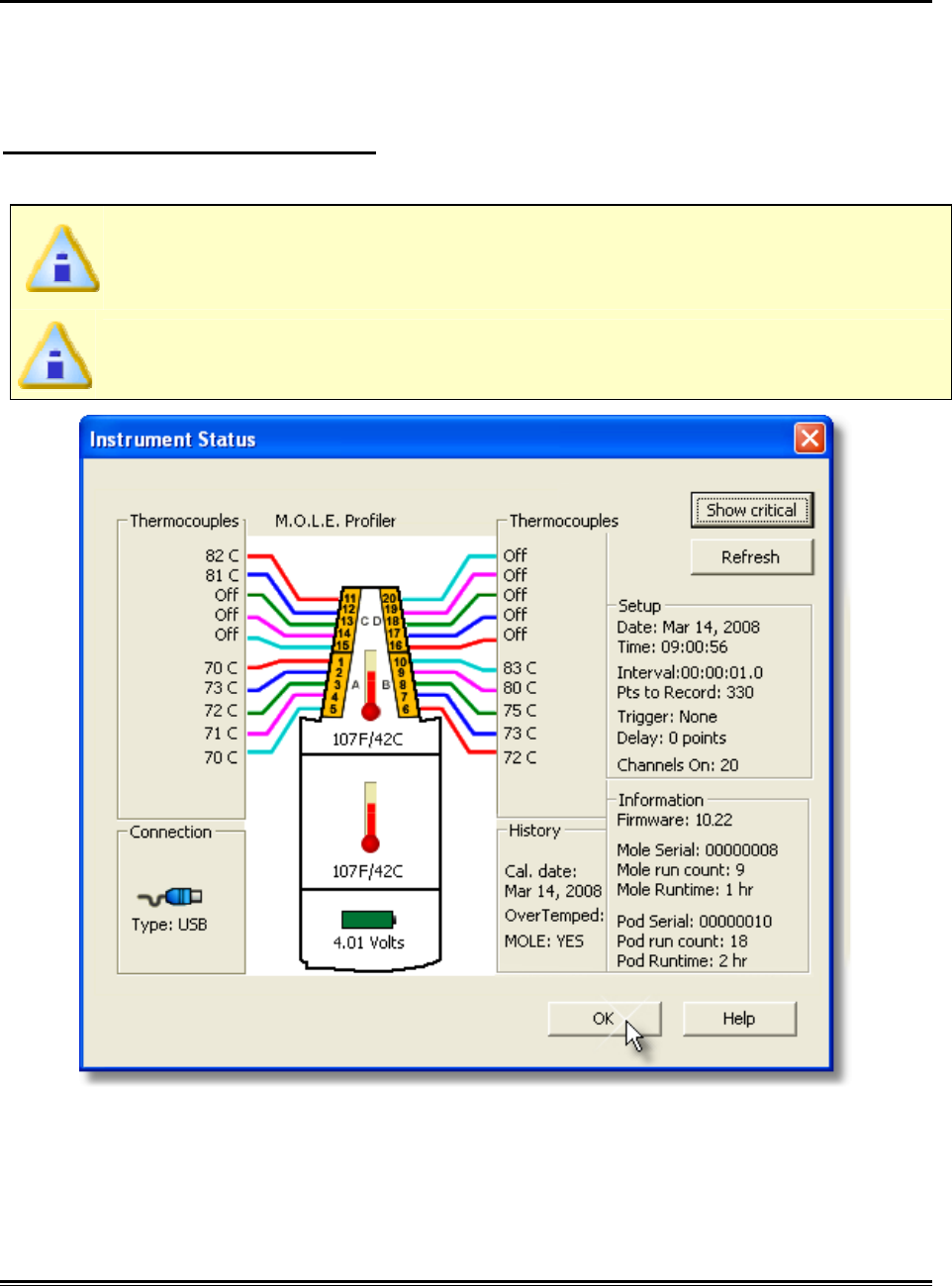Click the USB connection plug icon
Screen dimensions: 952x1286
170,897
